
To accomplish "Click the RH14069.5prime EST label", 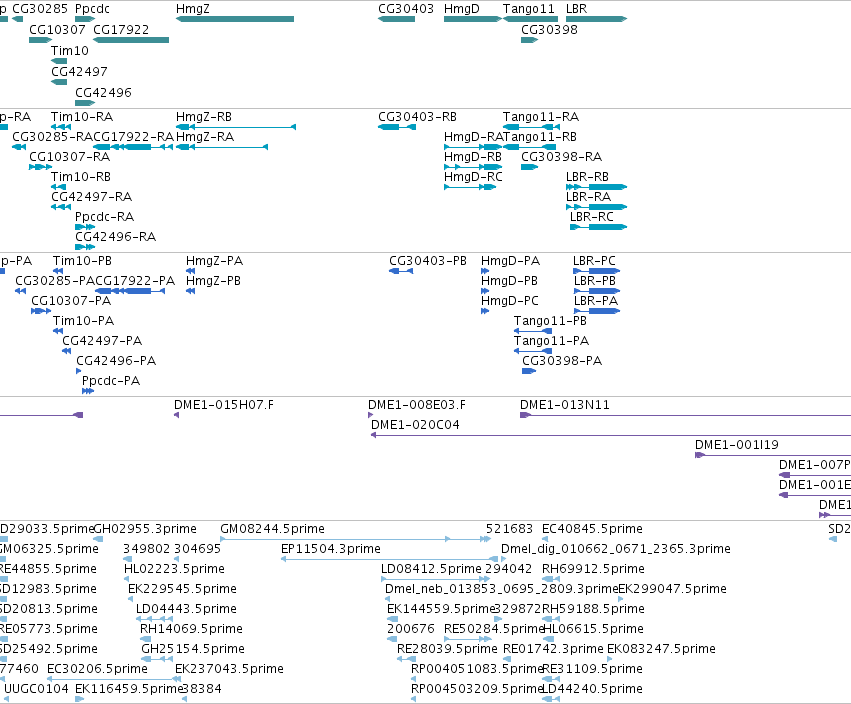I will pos(191,629).
